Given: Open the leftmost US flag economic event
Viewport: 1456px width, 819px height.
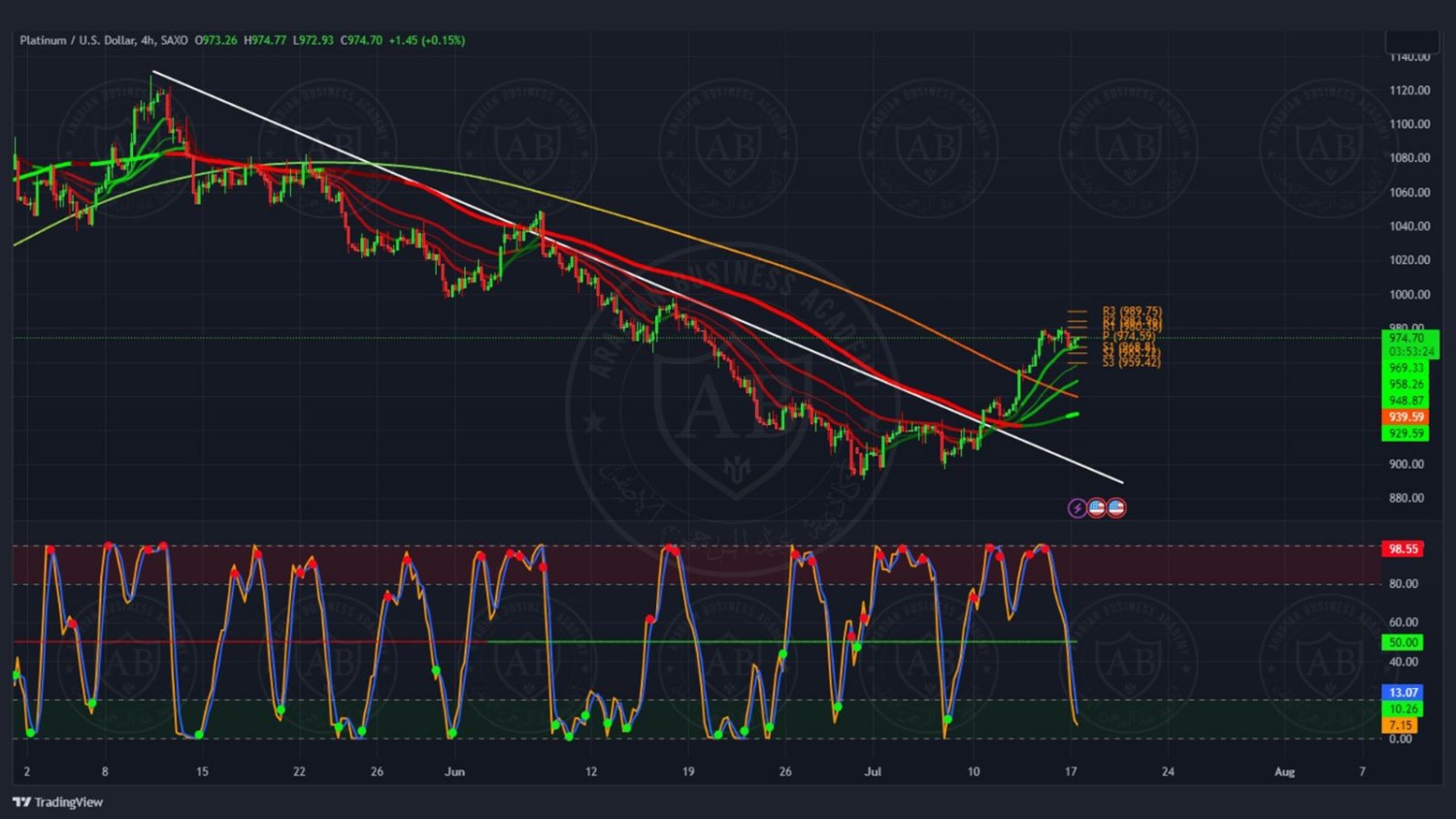Looking at the screenshot, I should click(1097, 508).
